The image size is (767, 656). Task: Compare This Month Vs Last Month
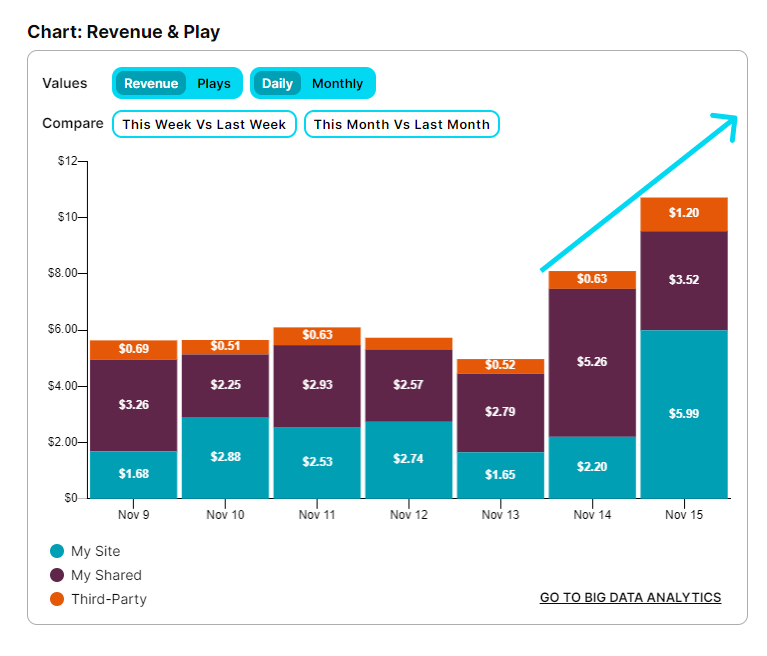pyautogui.click(x=402, y=124)
